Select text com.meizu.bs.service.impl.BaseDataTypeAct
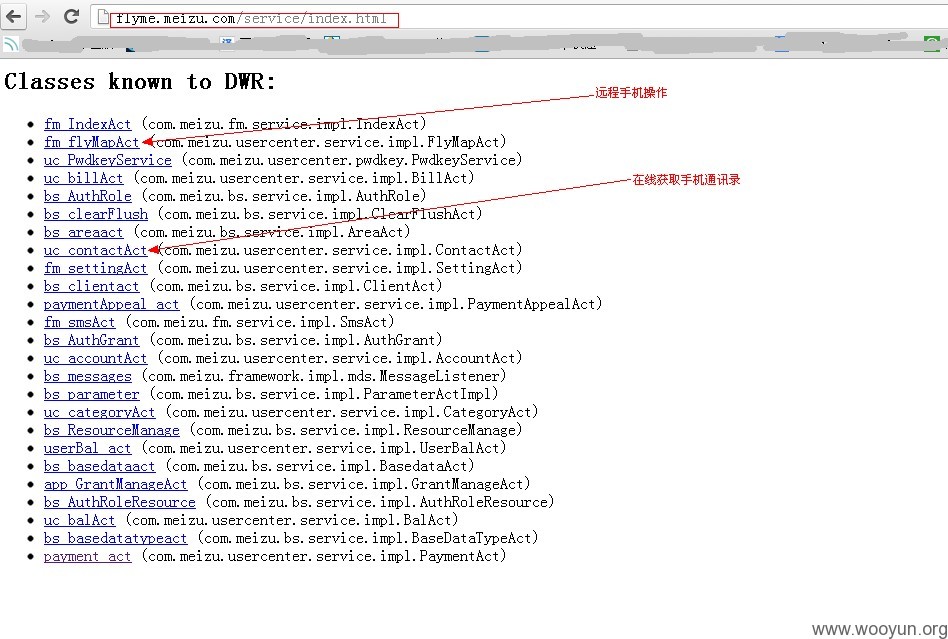 click(367, 538)
